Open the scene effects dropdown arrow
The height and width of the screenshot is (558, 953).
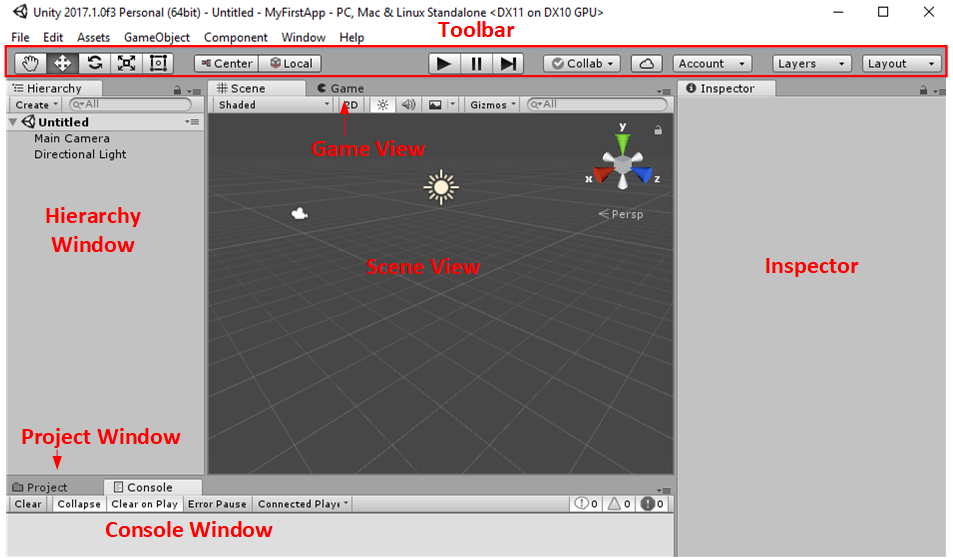(452, 105)
